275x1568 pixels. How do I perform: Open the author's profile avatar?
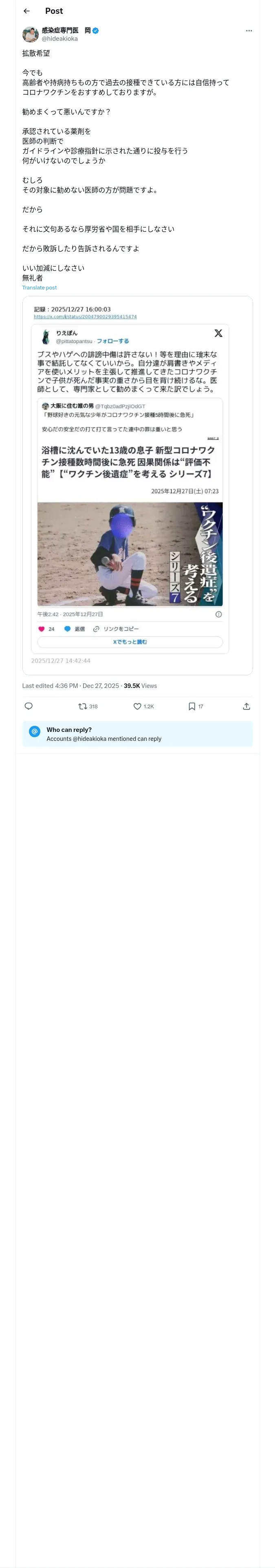point(31,34)
